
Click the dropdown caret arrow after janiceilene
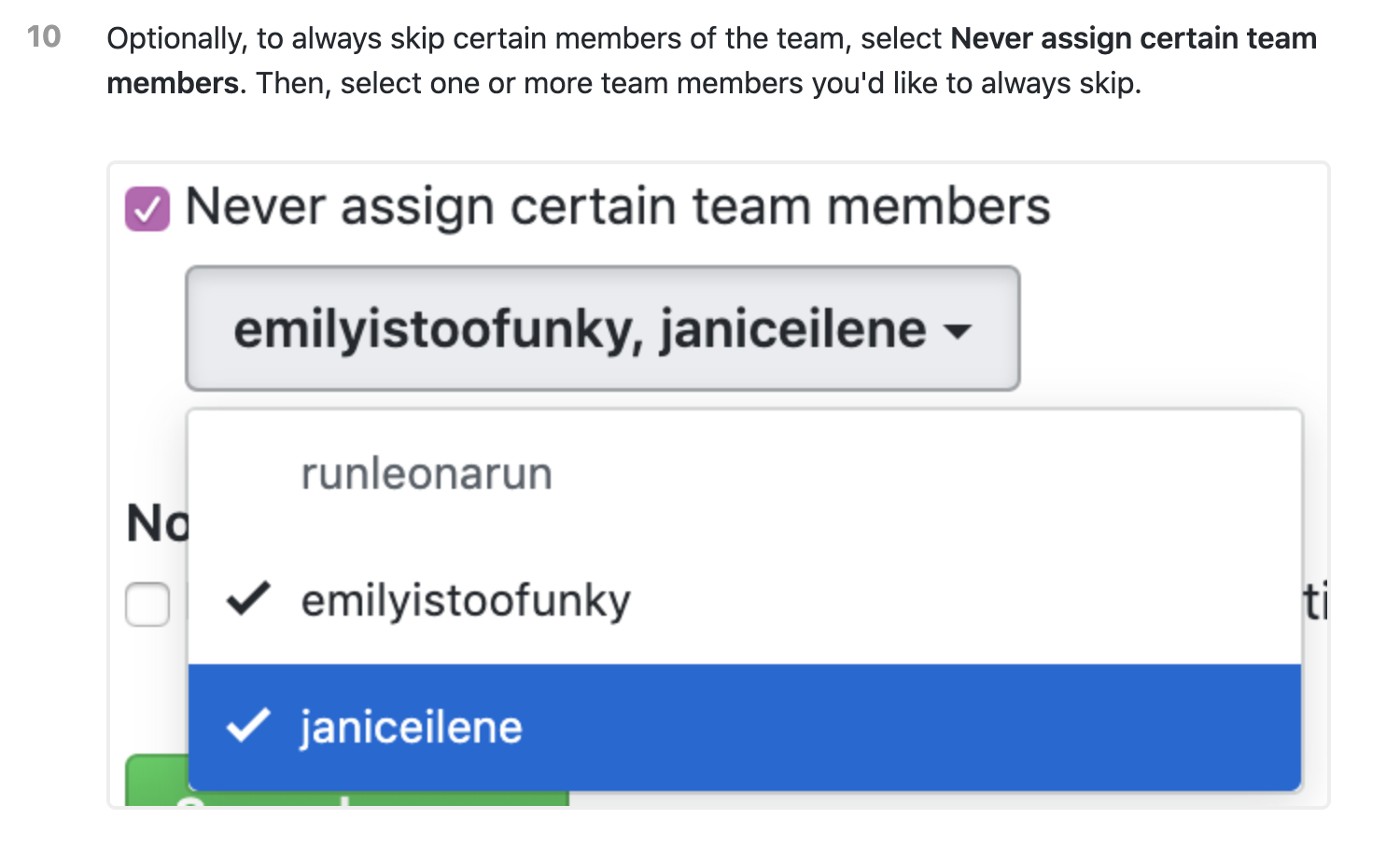[x=959, y=330]
